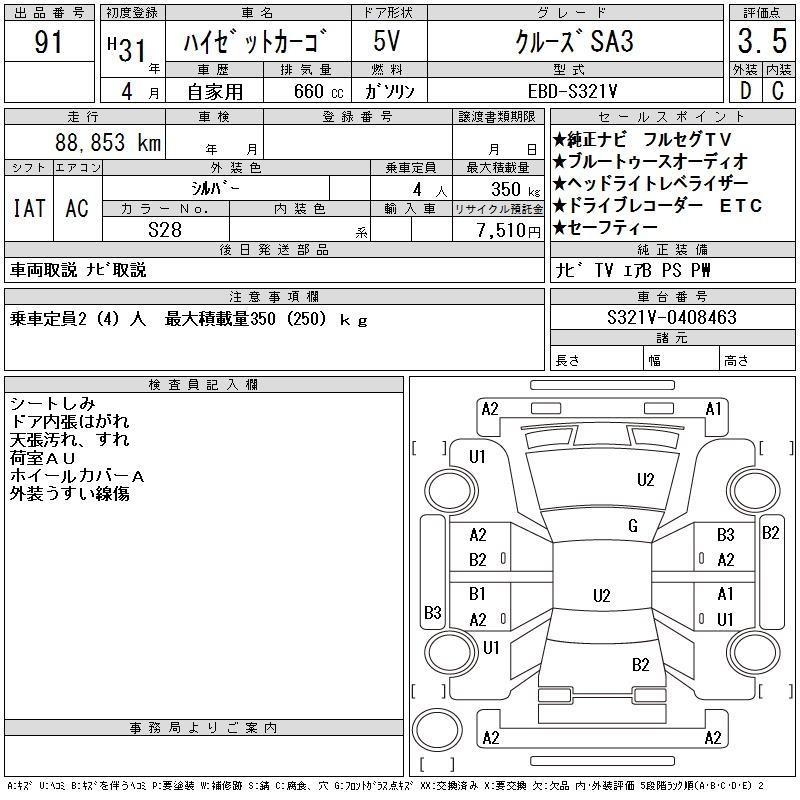Click the shift type IAT
The height and width of the screenshot is (800, 800).
[29, 208]
